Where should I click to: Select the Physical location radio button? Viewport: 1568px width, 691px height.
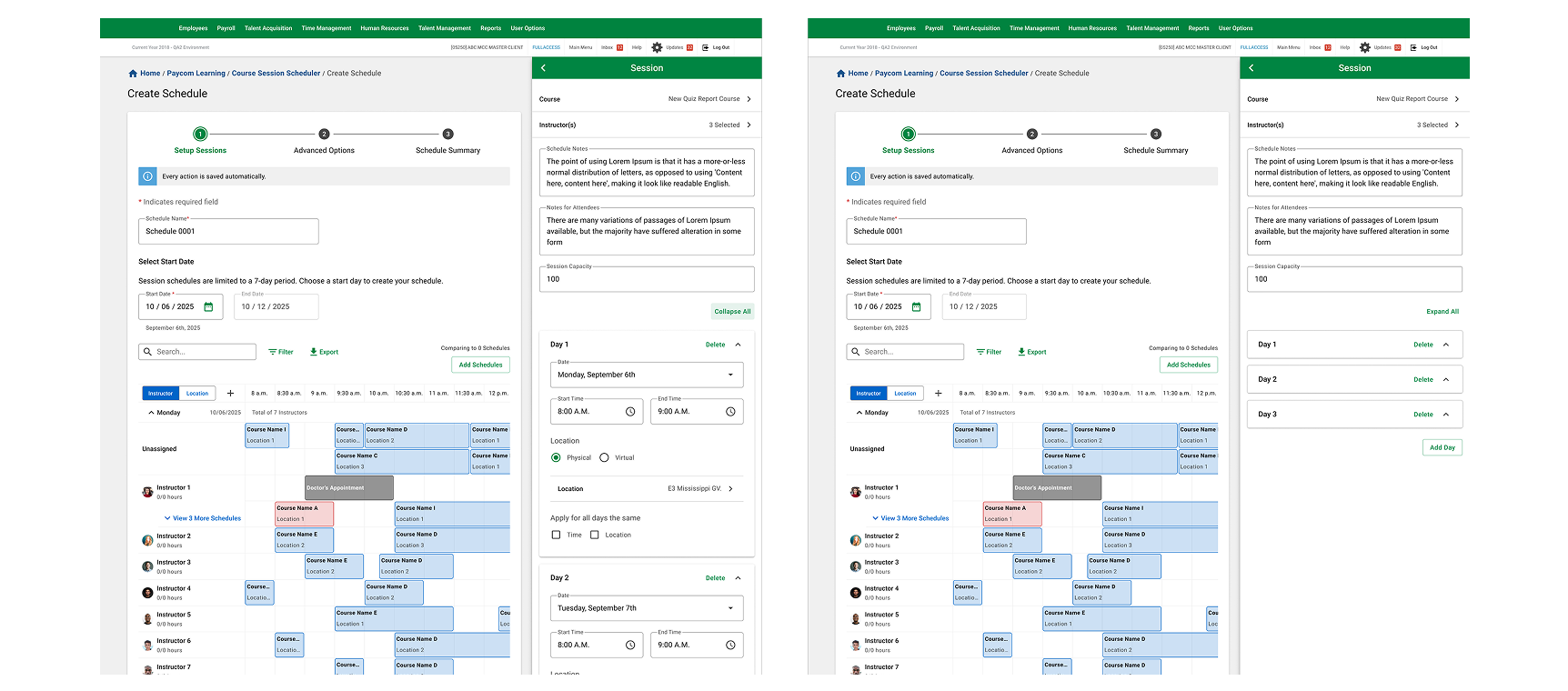click(x=556, y=458)
